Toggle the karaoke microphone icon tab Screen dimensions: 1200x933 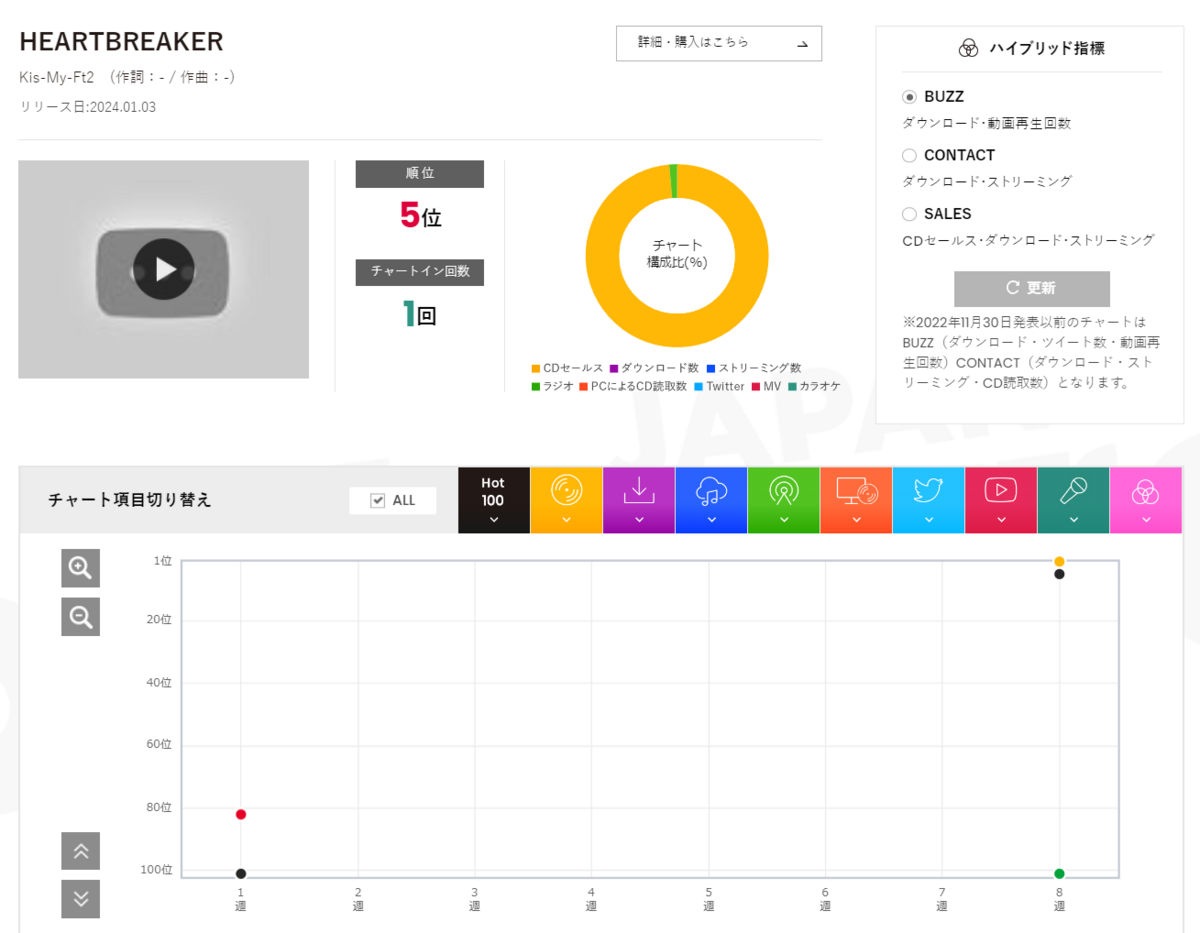click(1073, 499)
